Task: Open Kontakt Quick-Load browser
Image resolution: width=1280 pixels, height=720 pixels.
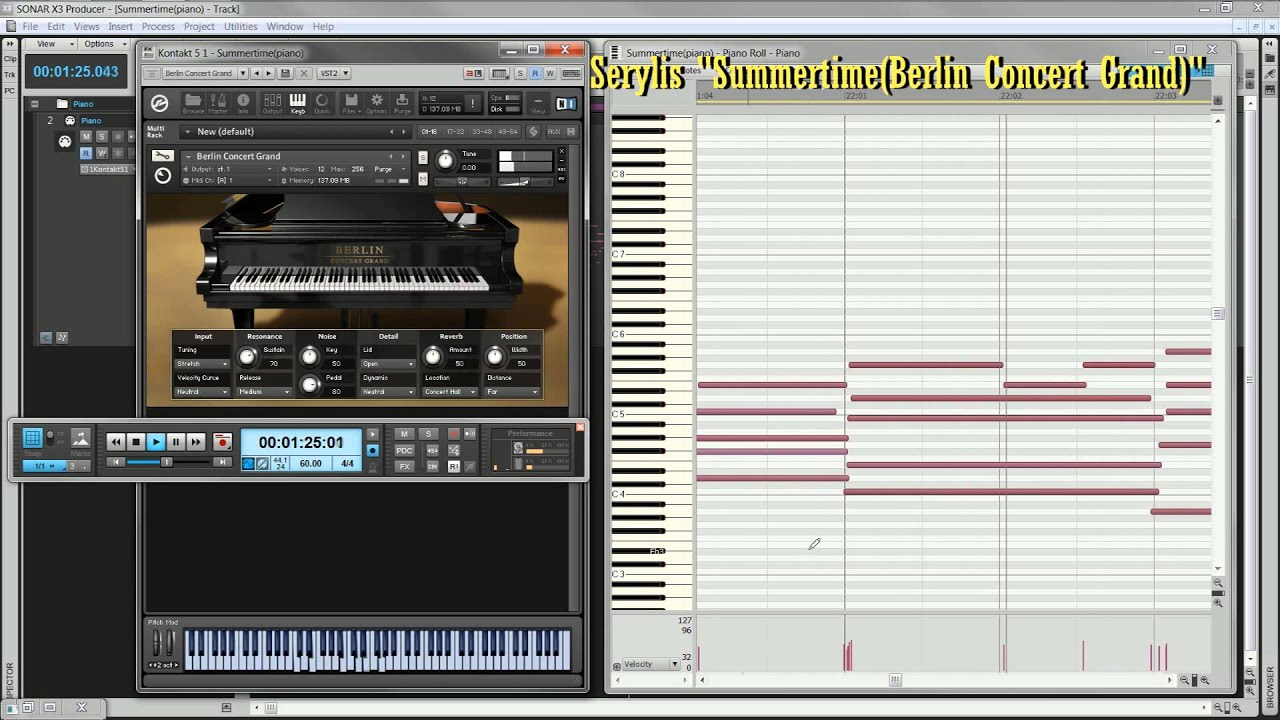Action: [322, 102]
